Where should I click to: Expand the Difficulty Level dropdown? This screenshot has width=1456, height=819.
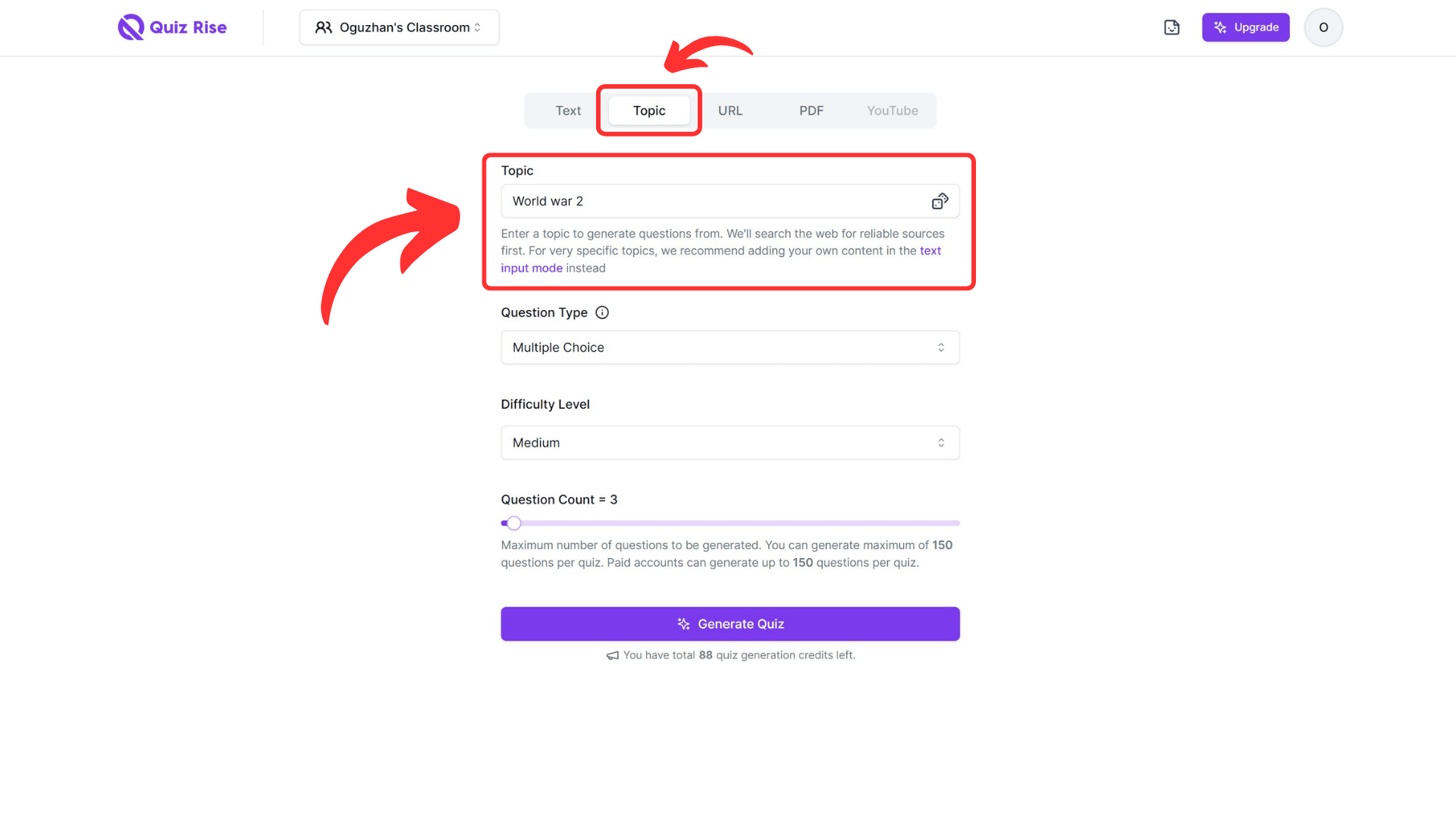(x=729, y=442)
